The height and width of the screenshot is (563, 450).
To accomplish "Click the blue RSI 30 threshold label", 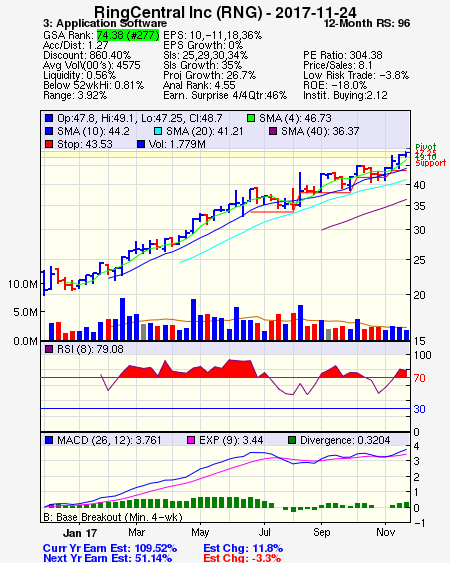I will coord(419,409).
